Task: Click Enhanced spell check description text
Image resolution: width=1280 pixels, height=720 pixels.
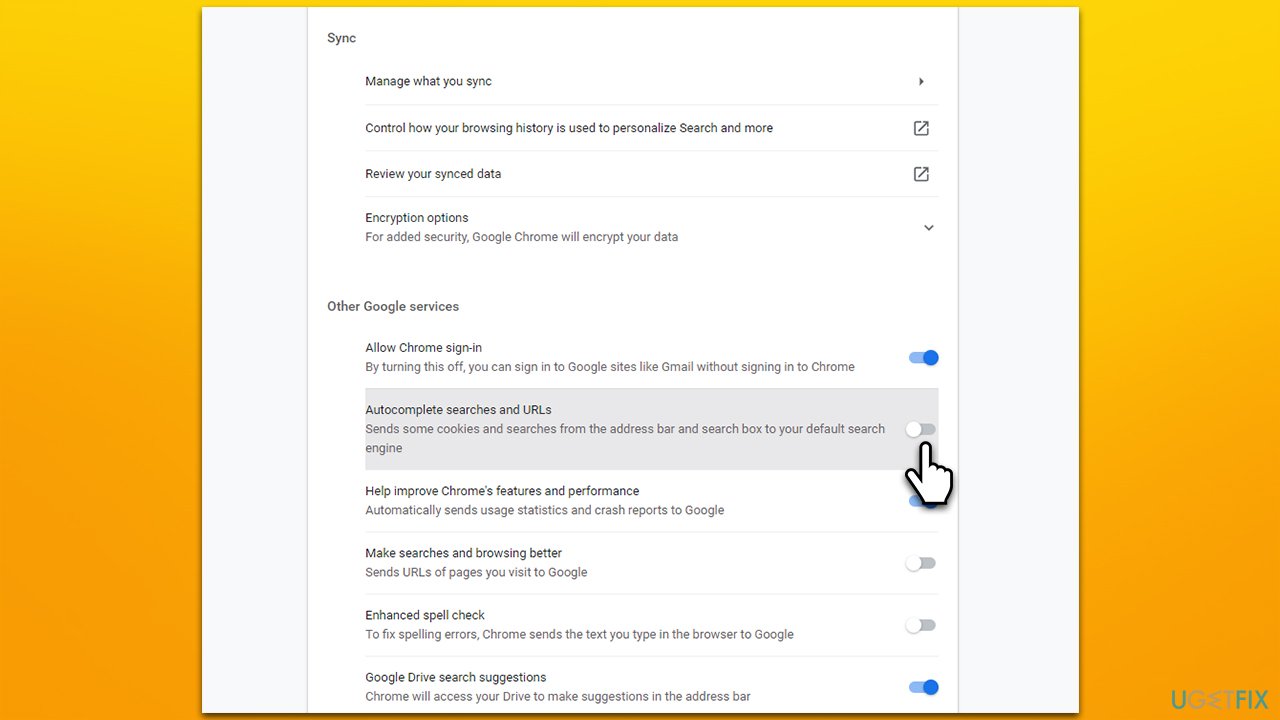Action: click(x=579, y=634)
